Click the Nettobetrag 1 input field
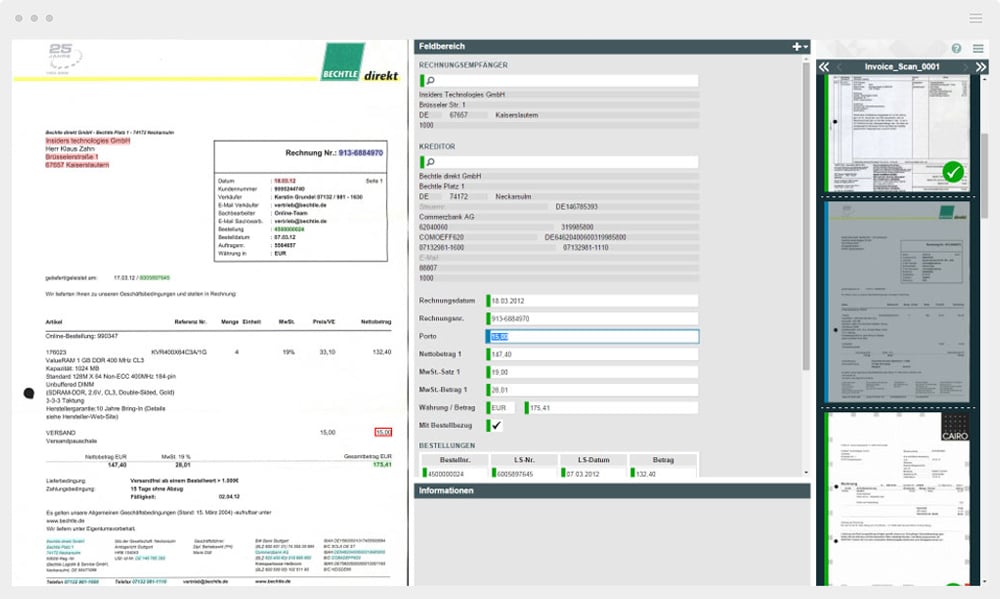This screenshot has width=1000, height=599. pyautogui.click(x=592, y=354)
